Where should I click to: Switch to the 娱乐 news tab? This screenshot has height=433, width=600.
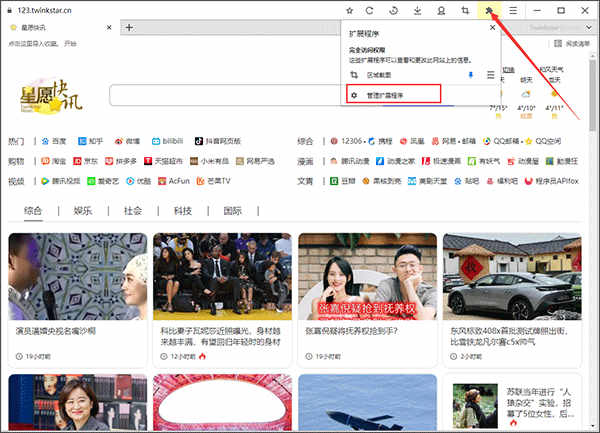click(83, 211)
